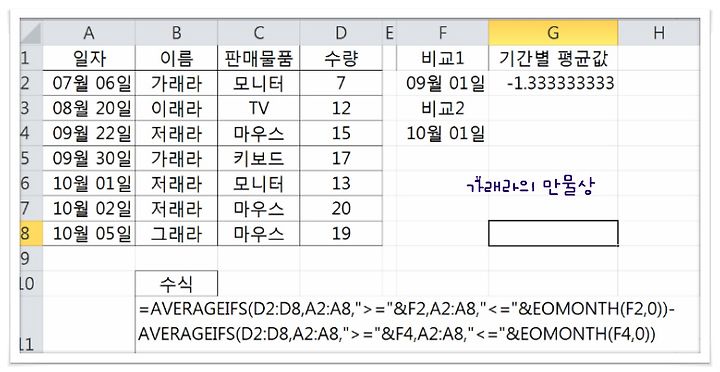
Task: Select quantity cell with value 15
Action: (341, 134)
